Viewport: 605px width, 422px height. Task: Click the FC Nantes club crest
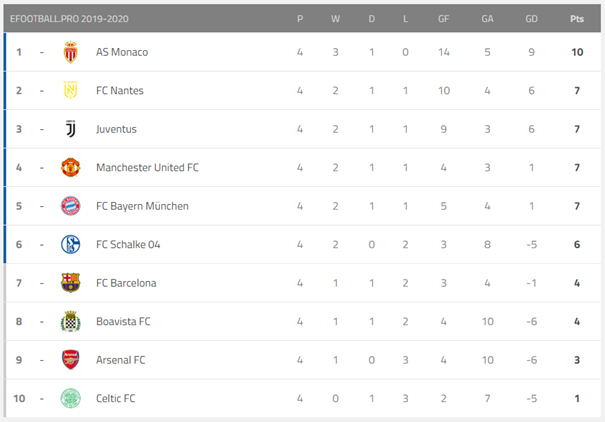(x=70, y=91)
